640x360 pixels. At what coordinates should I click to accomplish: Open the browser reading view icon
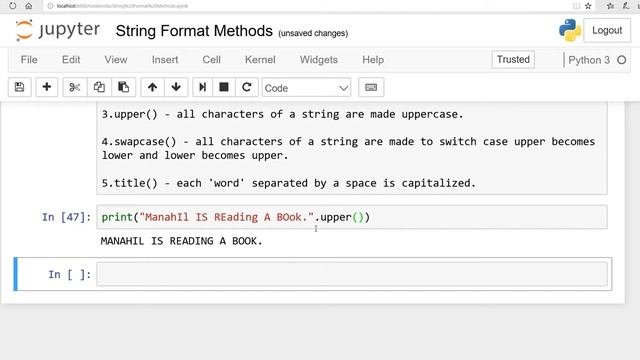tap(576, 6)
